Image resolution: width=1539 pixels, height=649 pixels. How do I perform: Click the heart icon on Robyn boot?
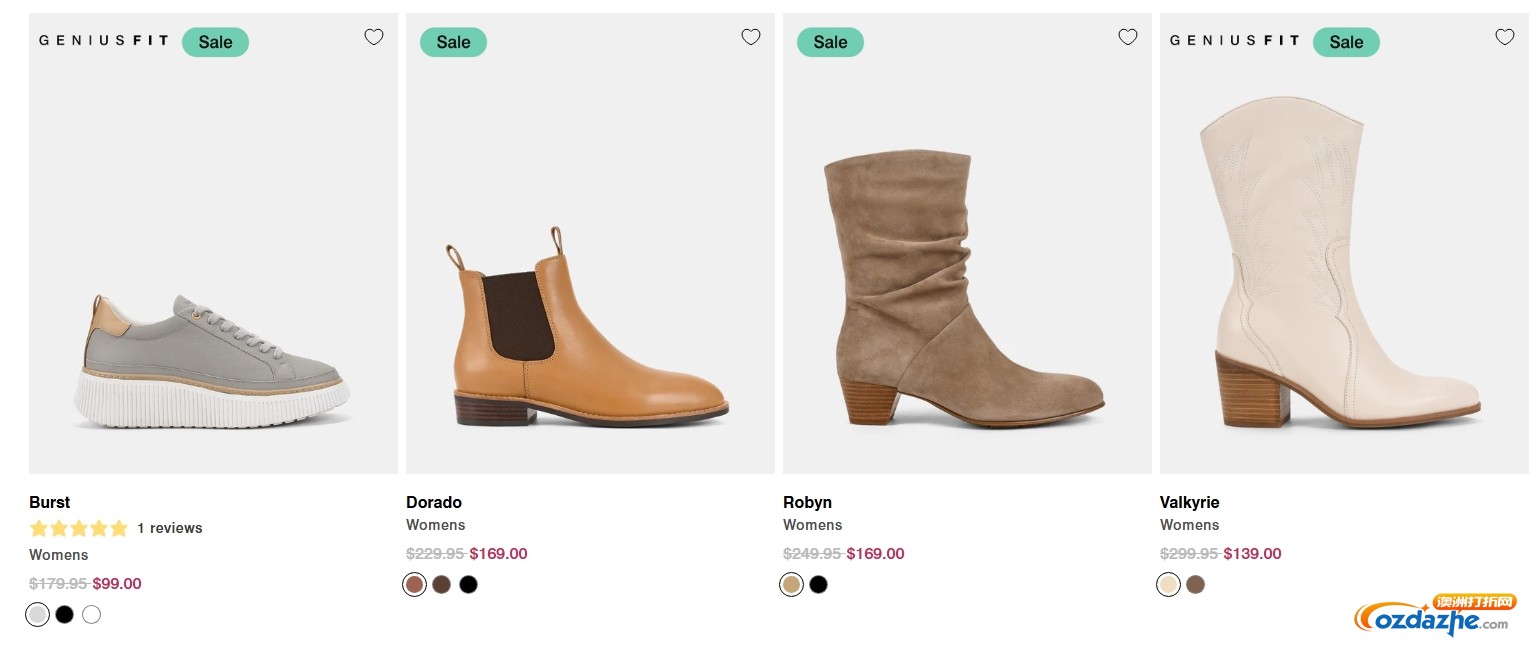pos(1127,37)
